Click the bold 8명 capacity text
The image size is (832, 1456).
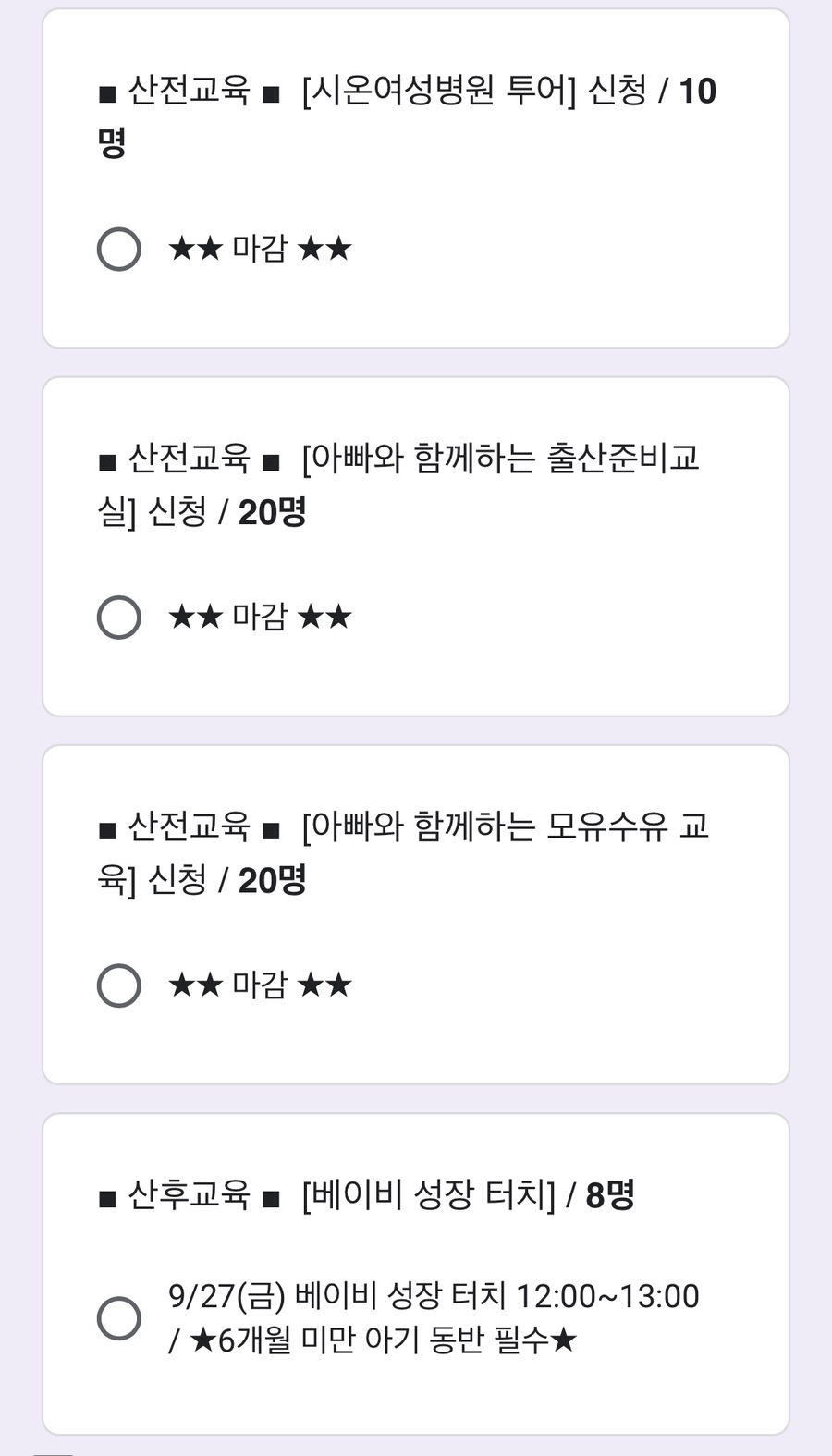click(x=610, y=1195)
